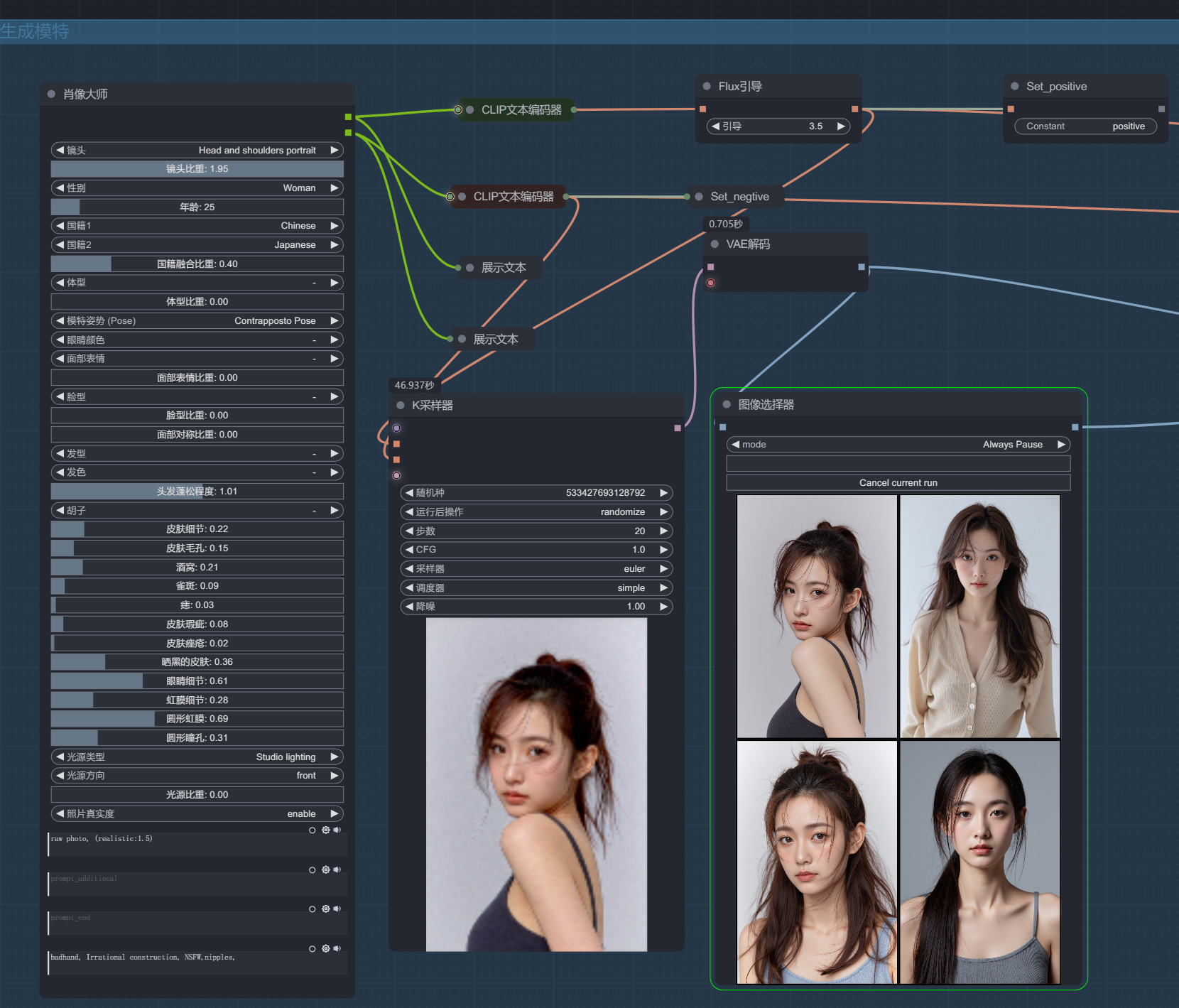
Task: Open the 采样器 dropdown set to euler
Action: [x=536, y=569]
